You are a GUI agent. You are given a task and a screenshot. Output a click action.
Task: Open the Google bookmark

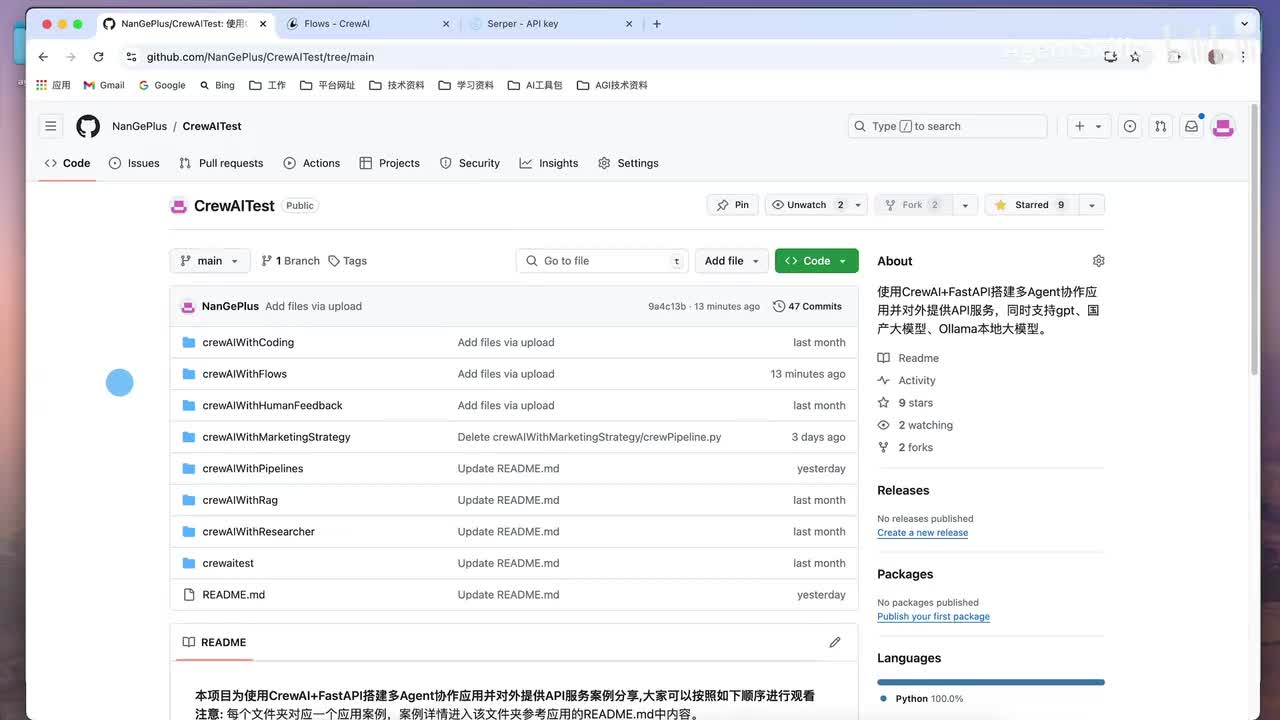[162, 85]
